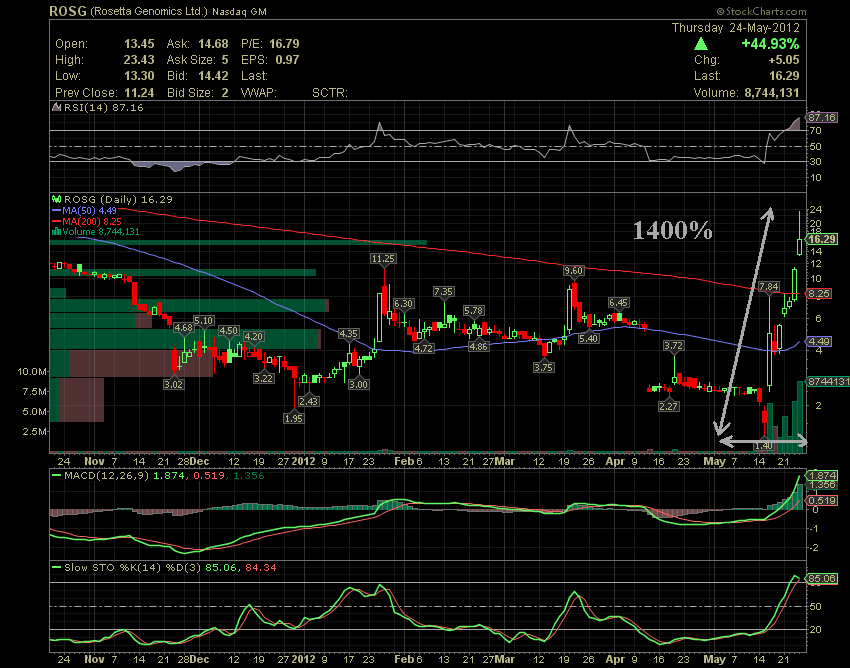Click the blue 4.49 tag on right axis
This screenshot has height=668, width=850.
819,342
